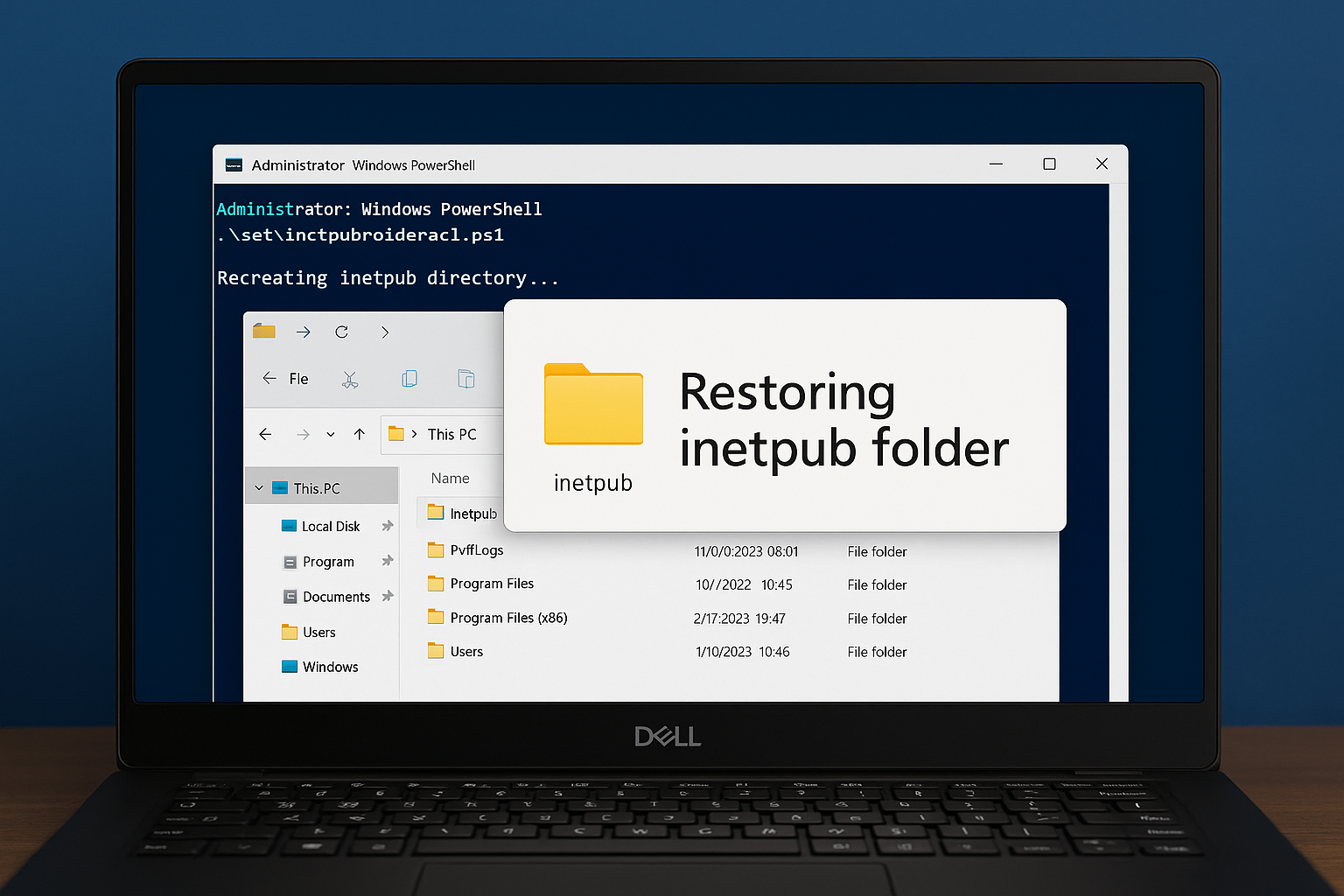Image resolution: width=1344 pixels, height=896 pixels.
Task: Click the PvffLogs folder icon
Action: [x=436, y=549]
